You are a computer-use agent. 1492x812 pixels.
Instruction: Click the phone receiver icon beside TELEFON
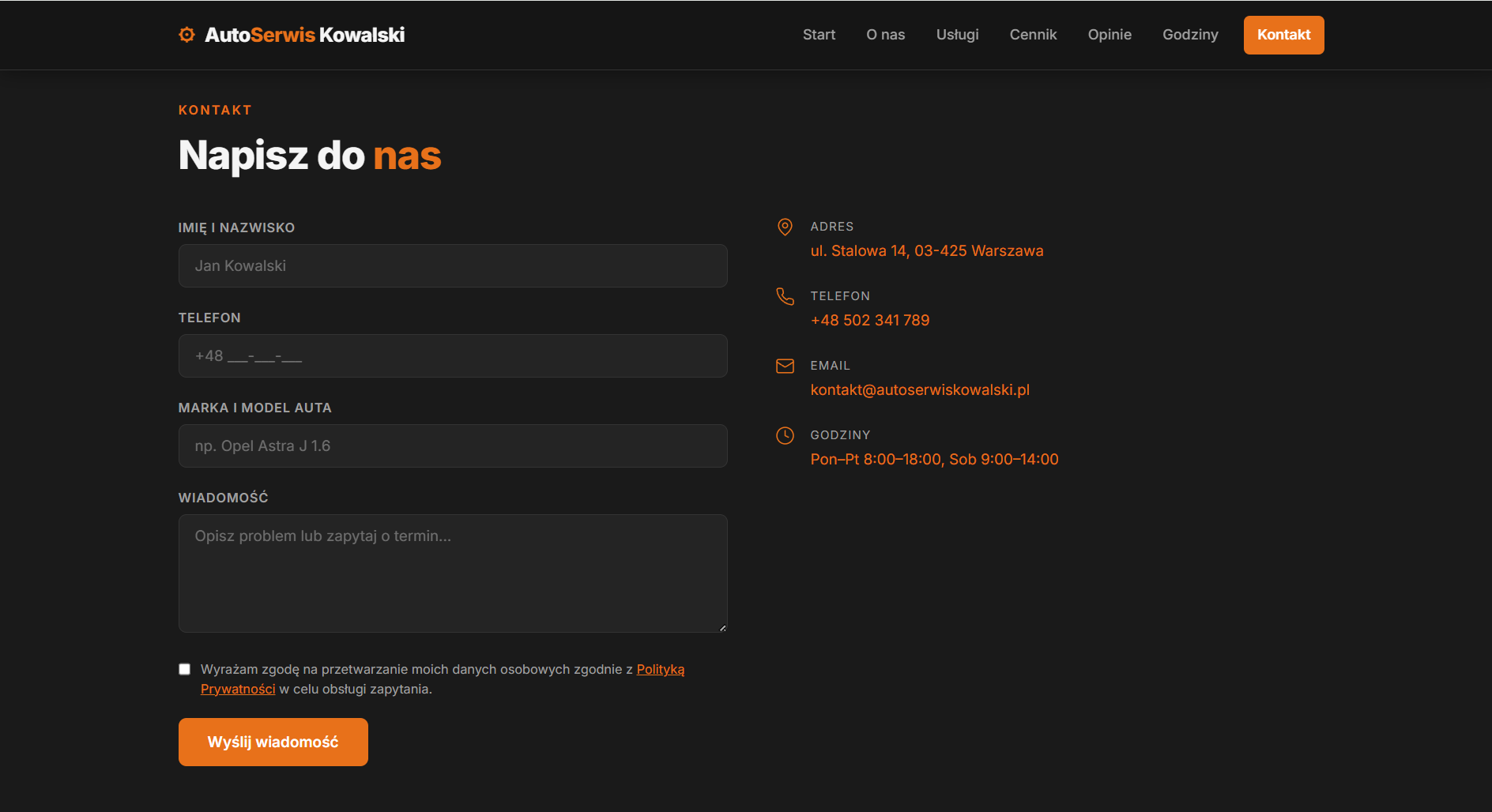click(785, 297)
